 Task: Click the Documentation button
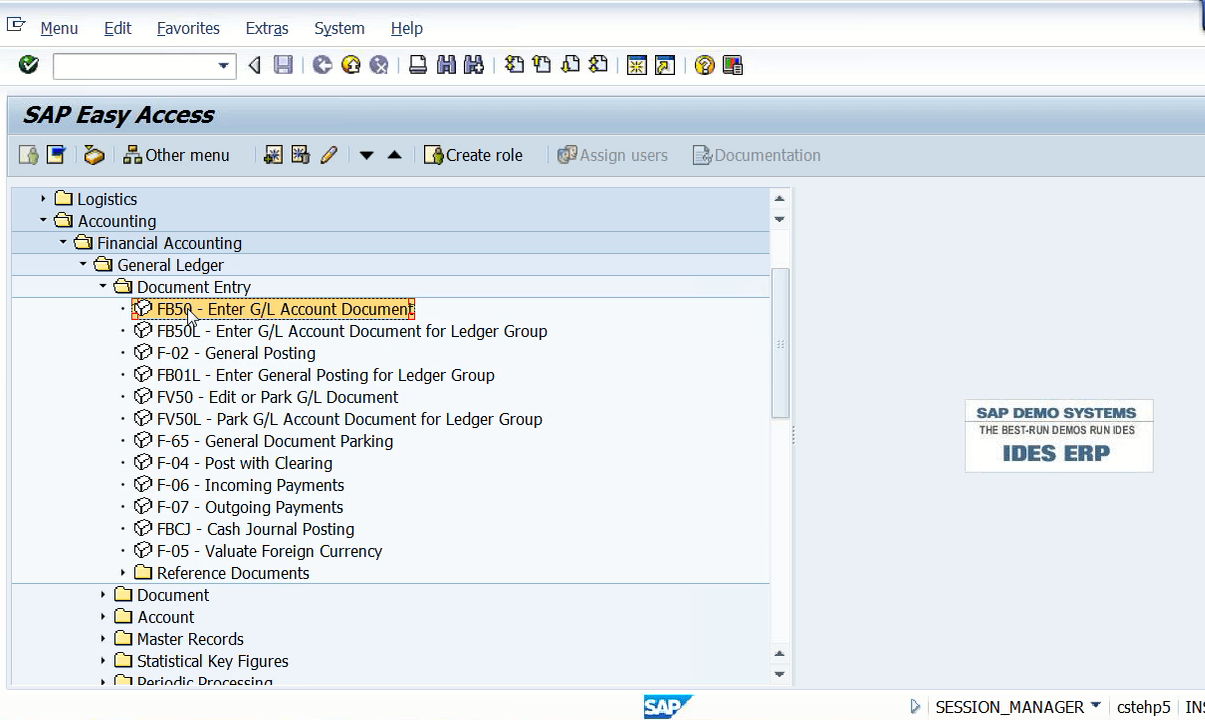(756, 155)
